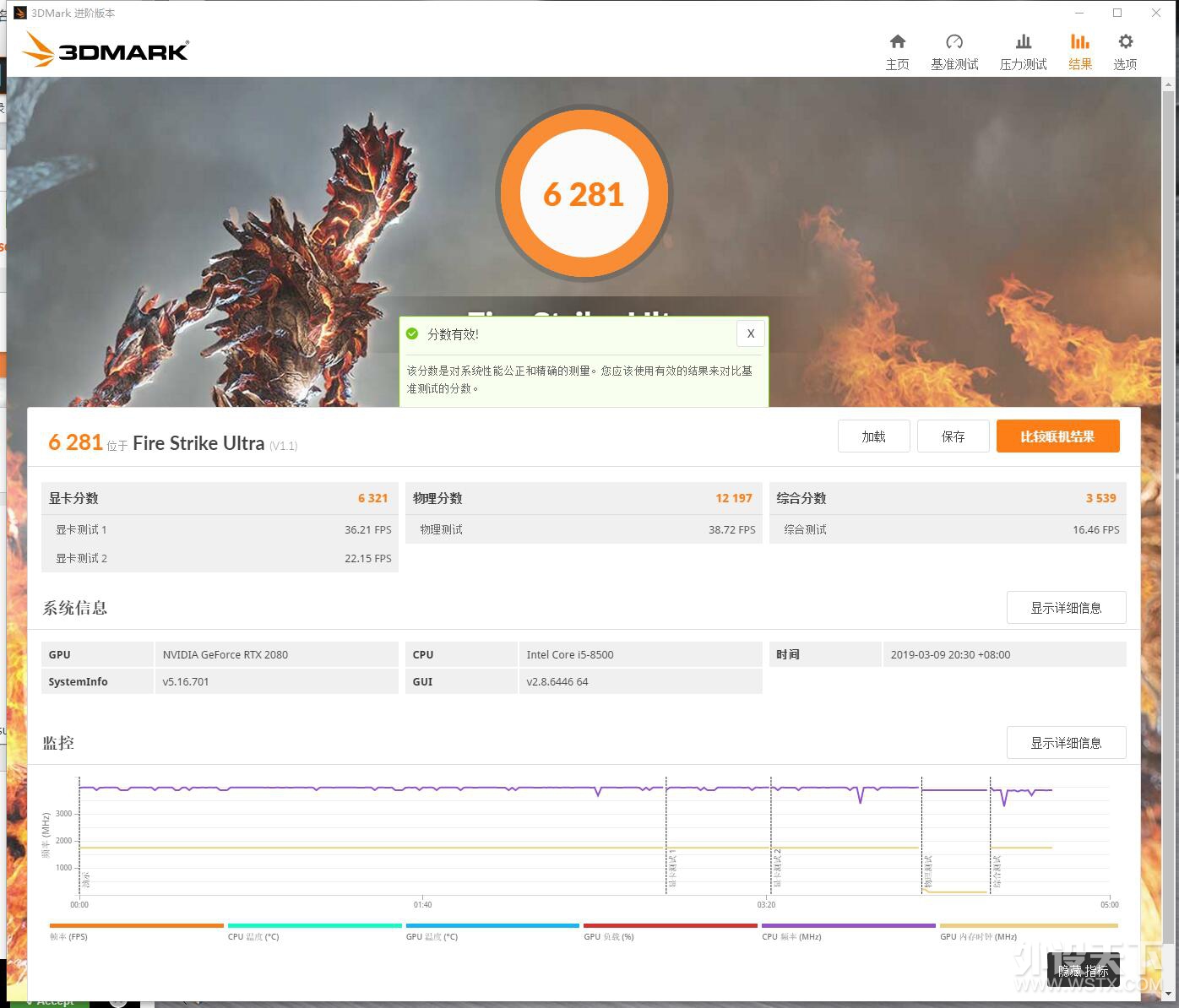Click the 3DMark logo

coord(106,49)
